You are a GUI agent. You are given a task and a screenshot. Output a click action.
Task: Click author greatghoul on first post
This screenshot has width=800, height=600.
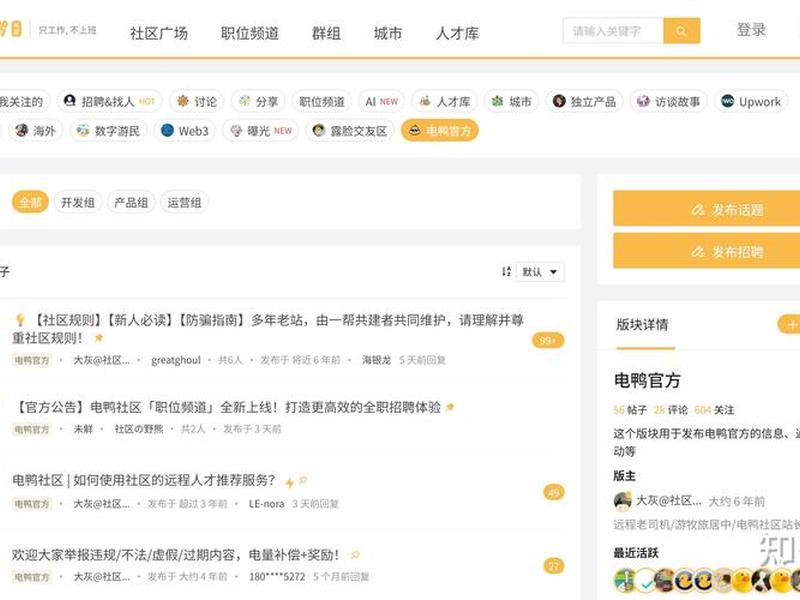click(176, 360)
